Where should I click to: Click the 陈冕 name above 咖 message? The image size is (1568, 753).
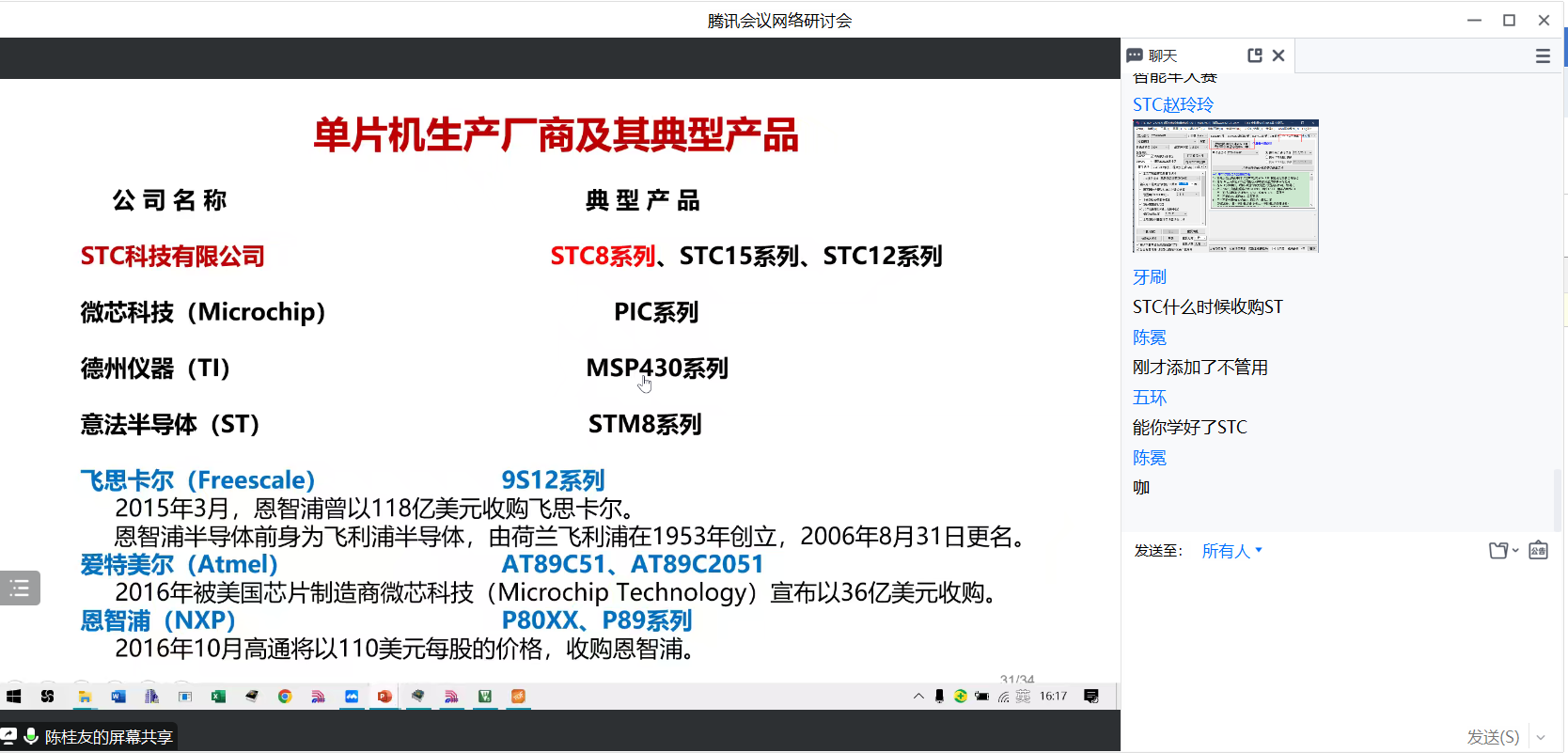coord(1150,458)
